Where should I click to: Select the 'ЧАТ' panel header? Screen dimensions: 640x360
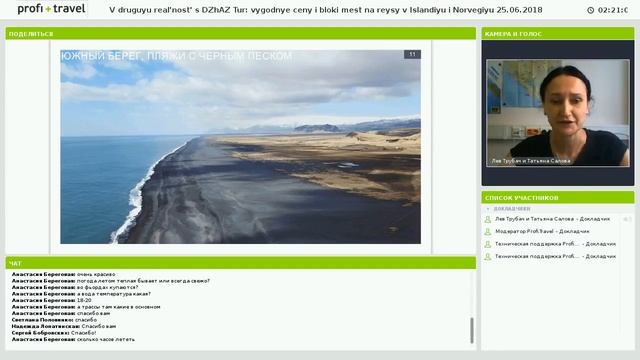click(x=240, y=263)
